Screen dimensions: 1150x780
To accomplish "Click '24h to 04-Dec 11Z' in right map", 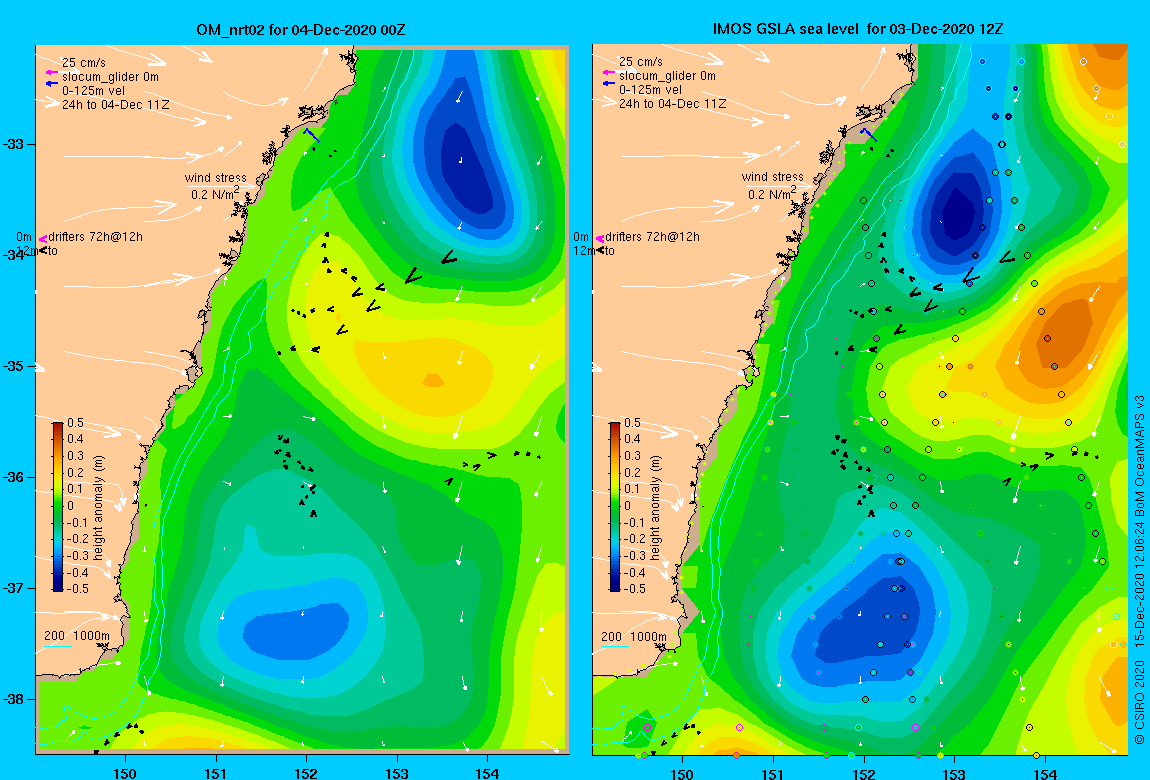I will pos(672,104).
